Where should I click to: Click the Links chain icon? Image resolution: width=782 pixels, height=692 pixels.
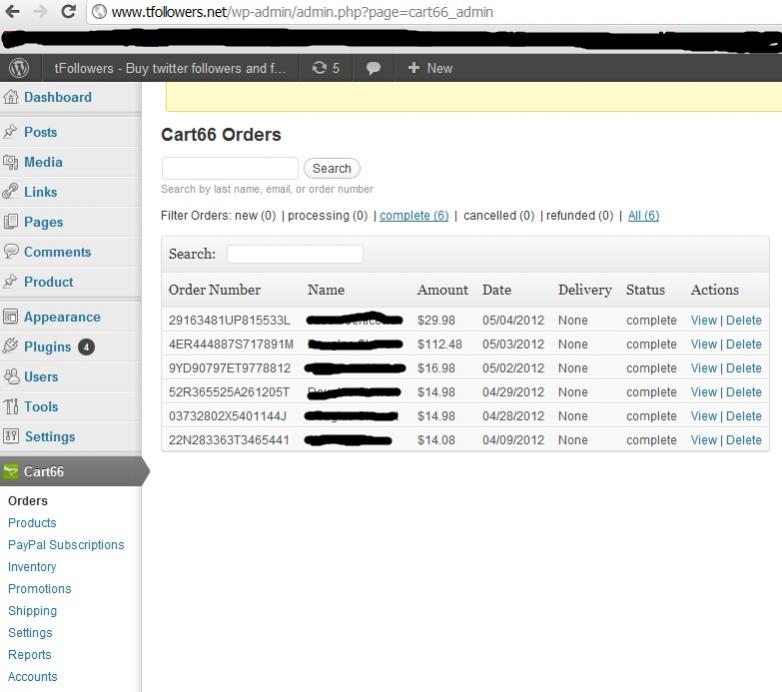[10, 191]
